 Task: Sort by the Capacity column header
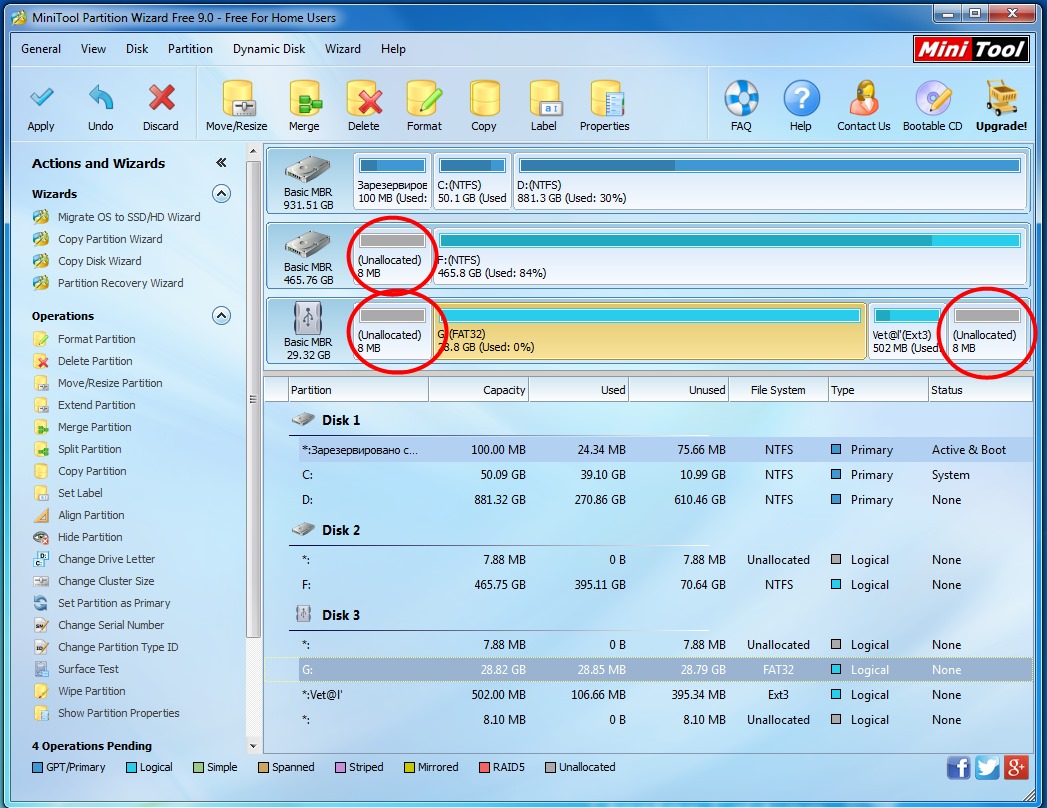tap(479, 390)
